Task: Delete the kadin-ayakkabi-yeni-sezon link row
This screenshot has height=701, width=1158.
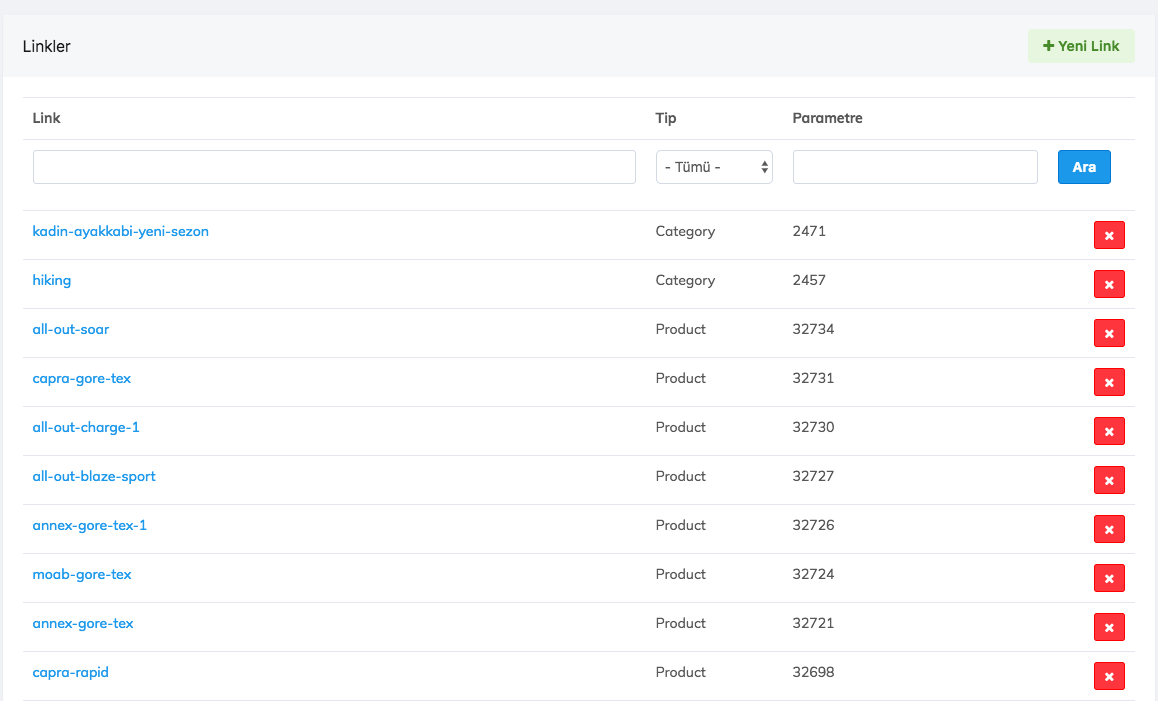Action: 1109,235
